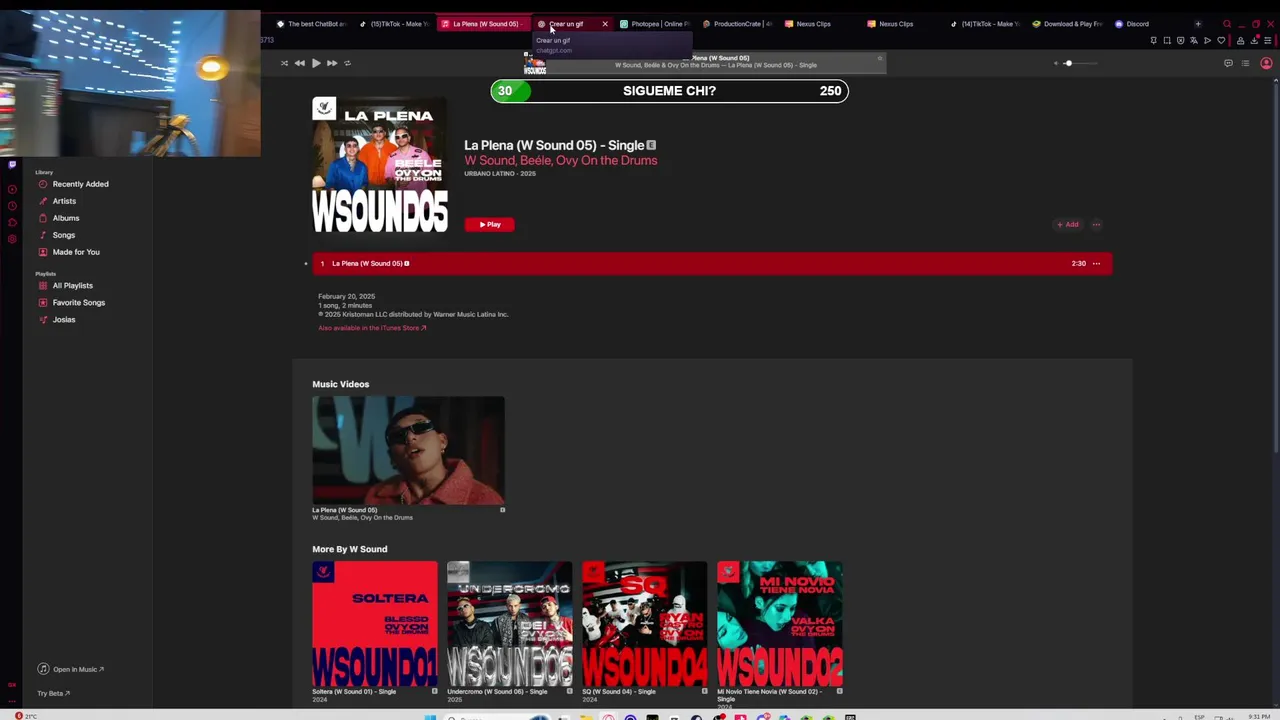1280x720 pixels.
Task: Click the player icon in browser sidebar
Action: pos(12,189)
